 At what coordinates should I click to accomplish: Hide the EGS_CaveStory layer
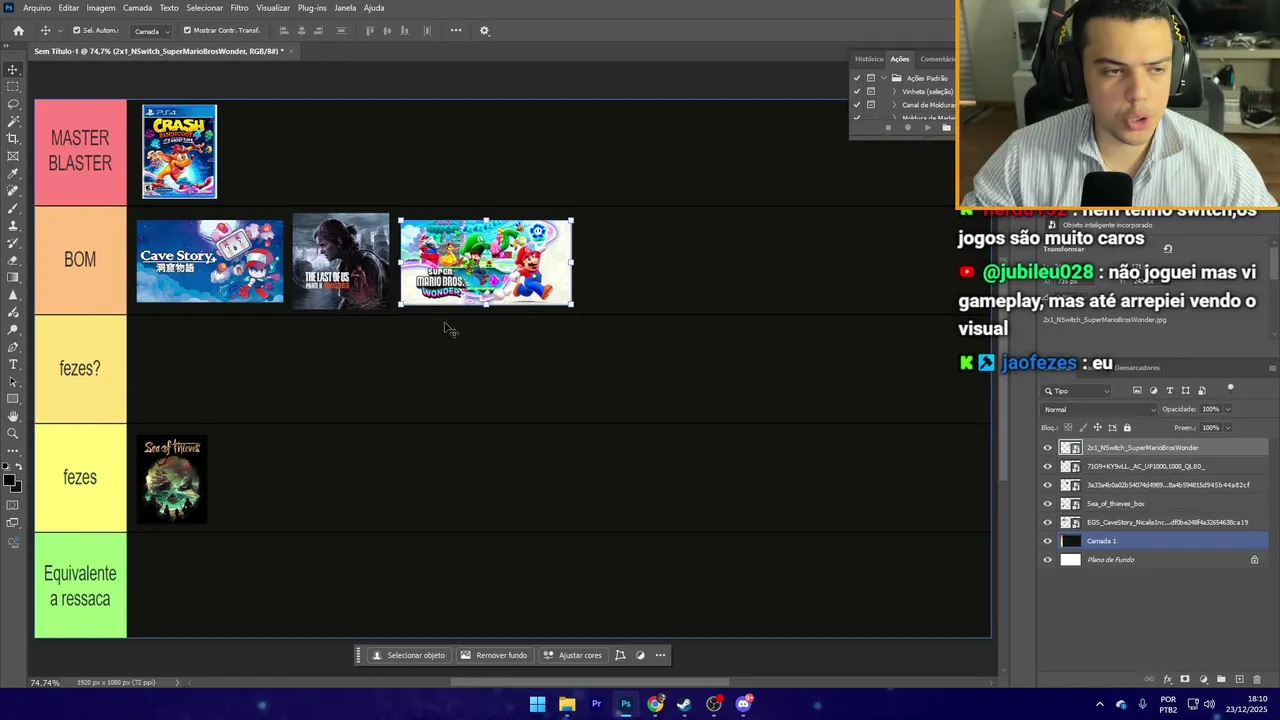pos(1048,523)
